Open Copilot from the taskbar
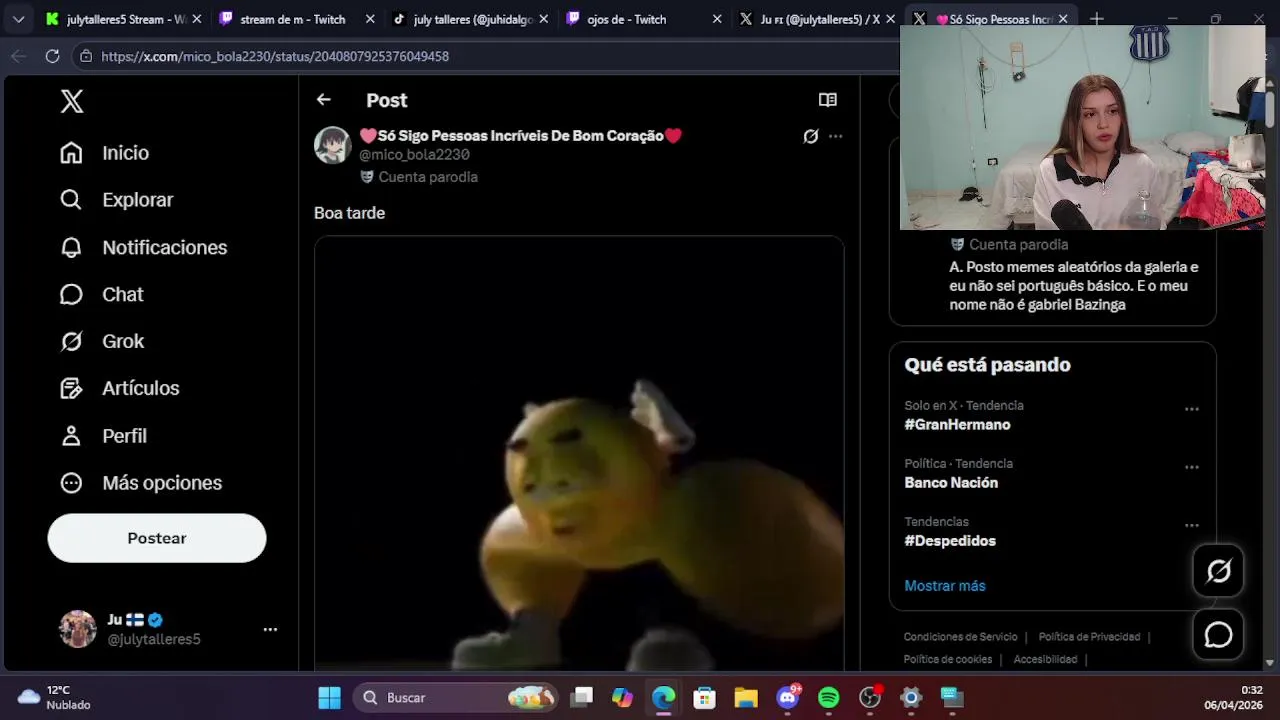This screenshot has width=1280, height=720. pyautogui.click(x=623, y=697)
